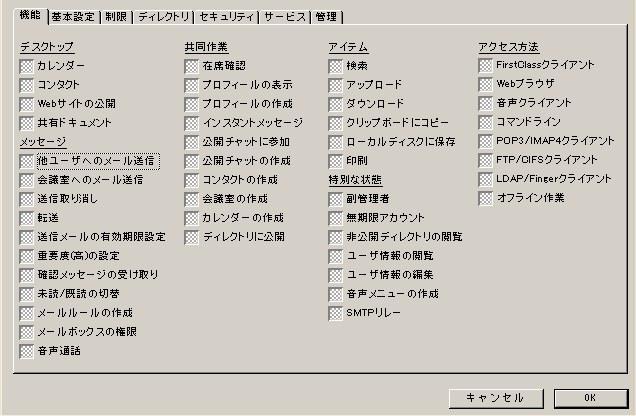Open the セキュリティ tab

(227, 17)
